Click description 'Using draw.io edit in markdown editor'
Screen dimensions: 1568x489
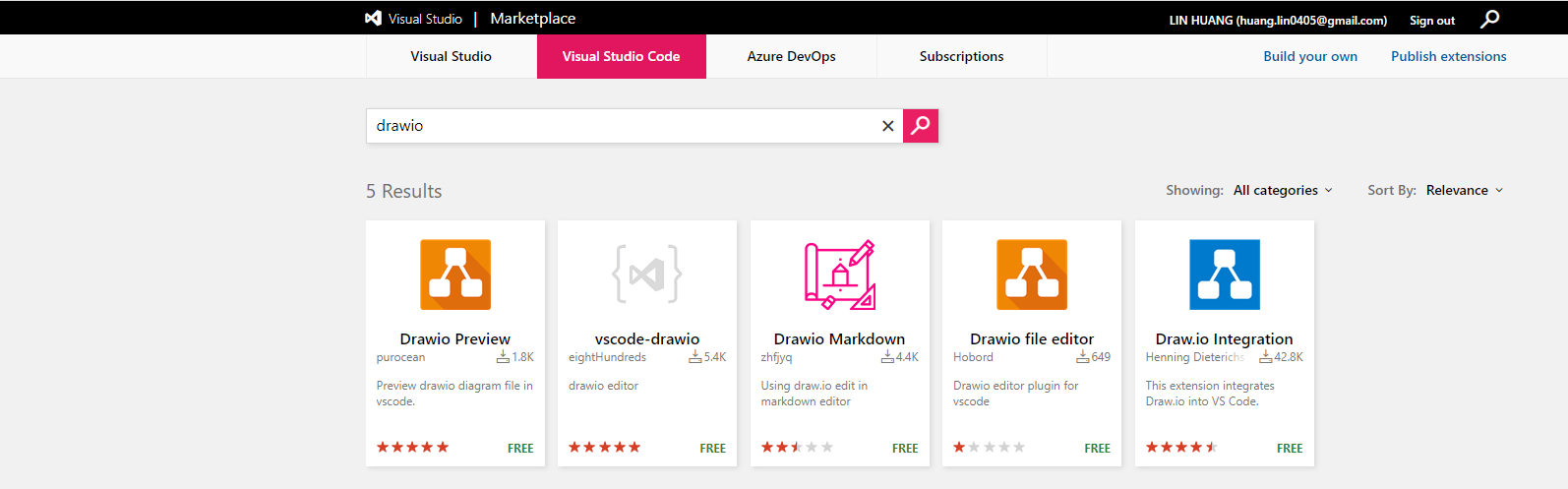[x=814, y=394]
